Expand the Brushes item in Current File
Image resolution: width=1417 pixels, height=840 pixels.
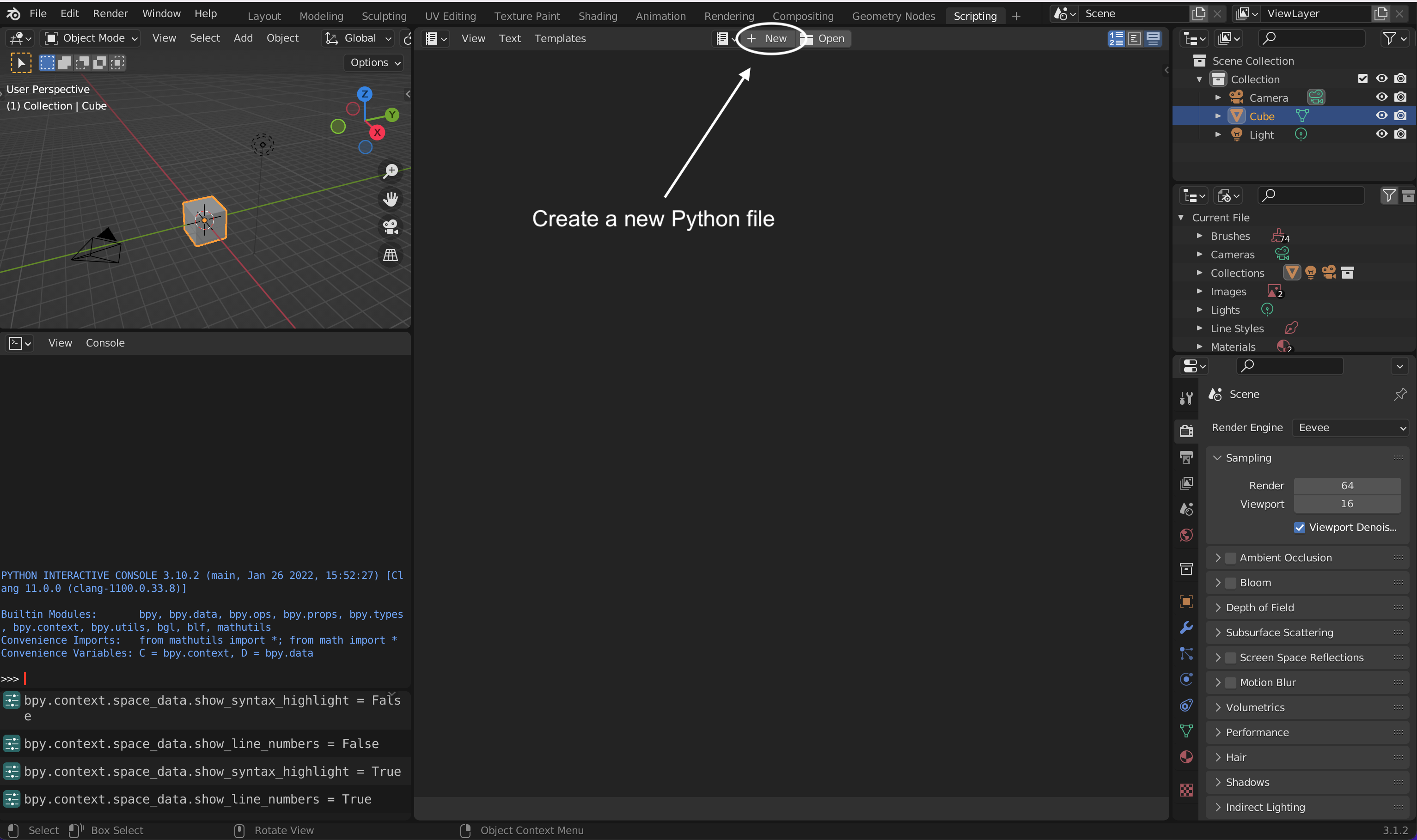click(x=1199, y=236)
